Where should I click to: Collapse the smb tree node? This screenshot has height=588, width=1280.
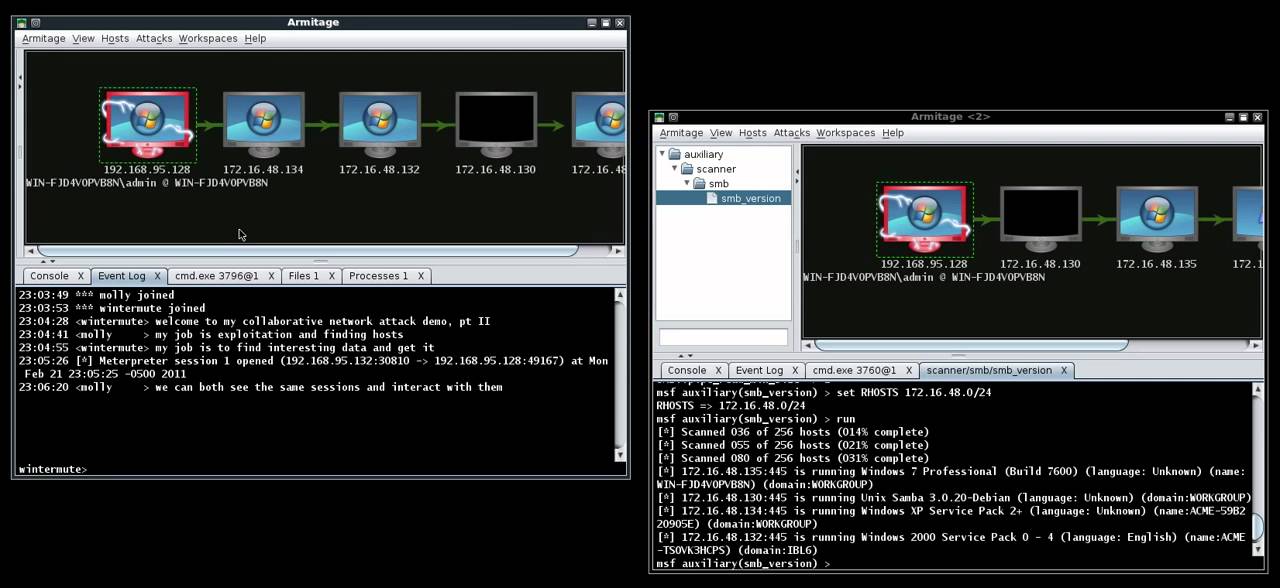pos(687,184)
